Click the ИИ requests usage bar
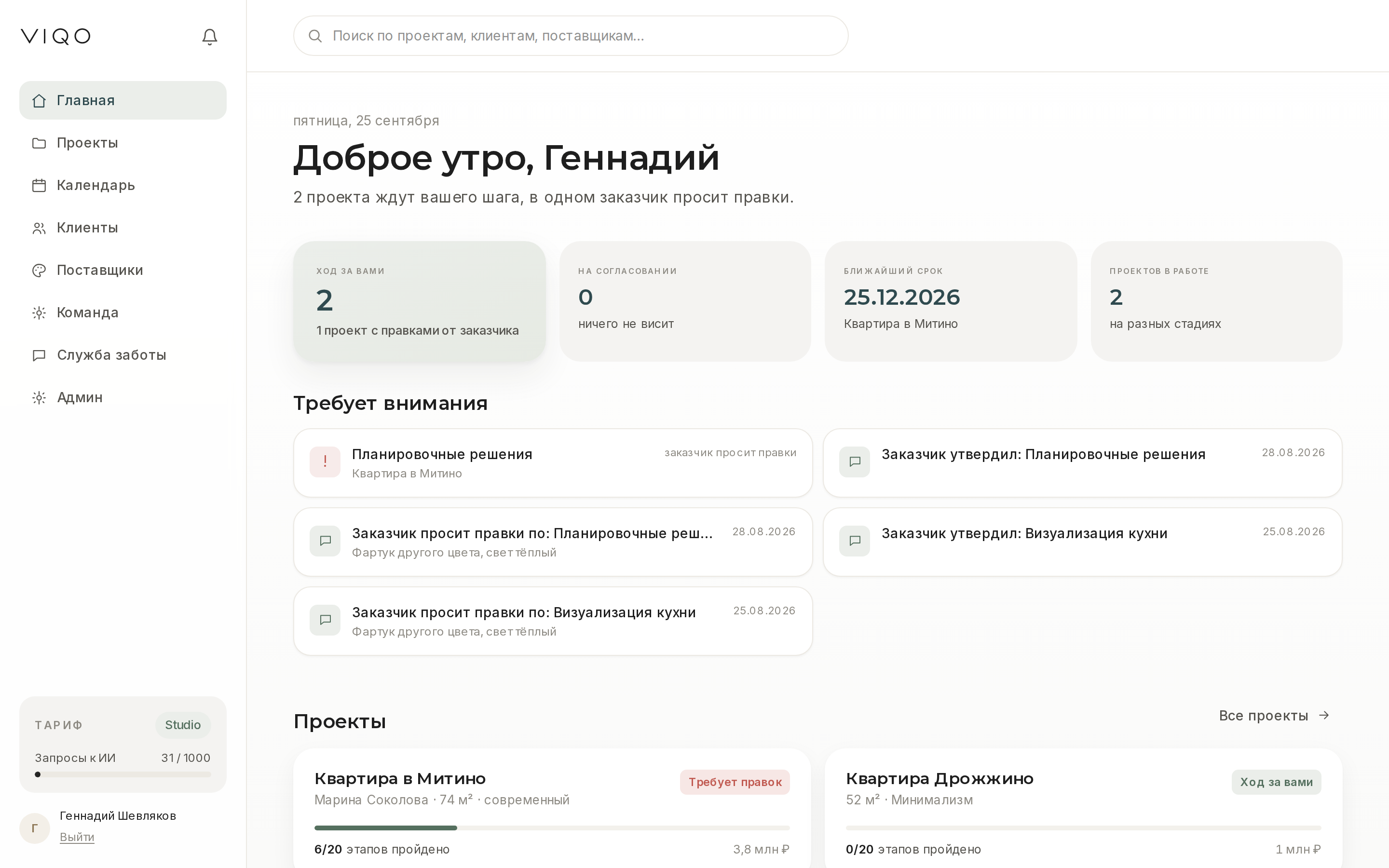 click(x=123, y=774)
